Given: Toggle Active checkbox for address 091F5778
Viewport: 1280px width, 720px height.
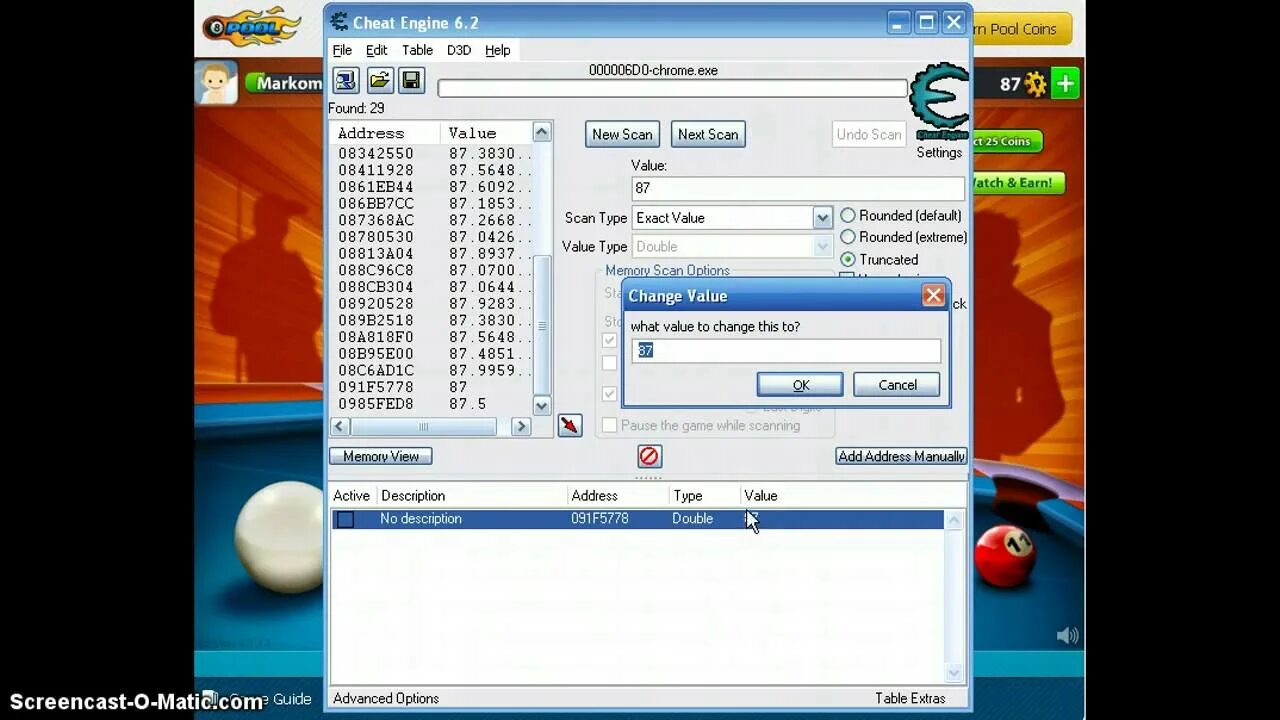Looking at the screenshot, I should 345,519.
